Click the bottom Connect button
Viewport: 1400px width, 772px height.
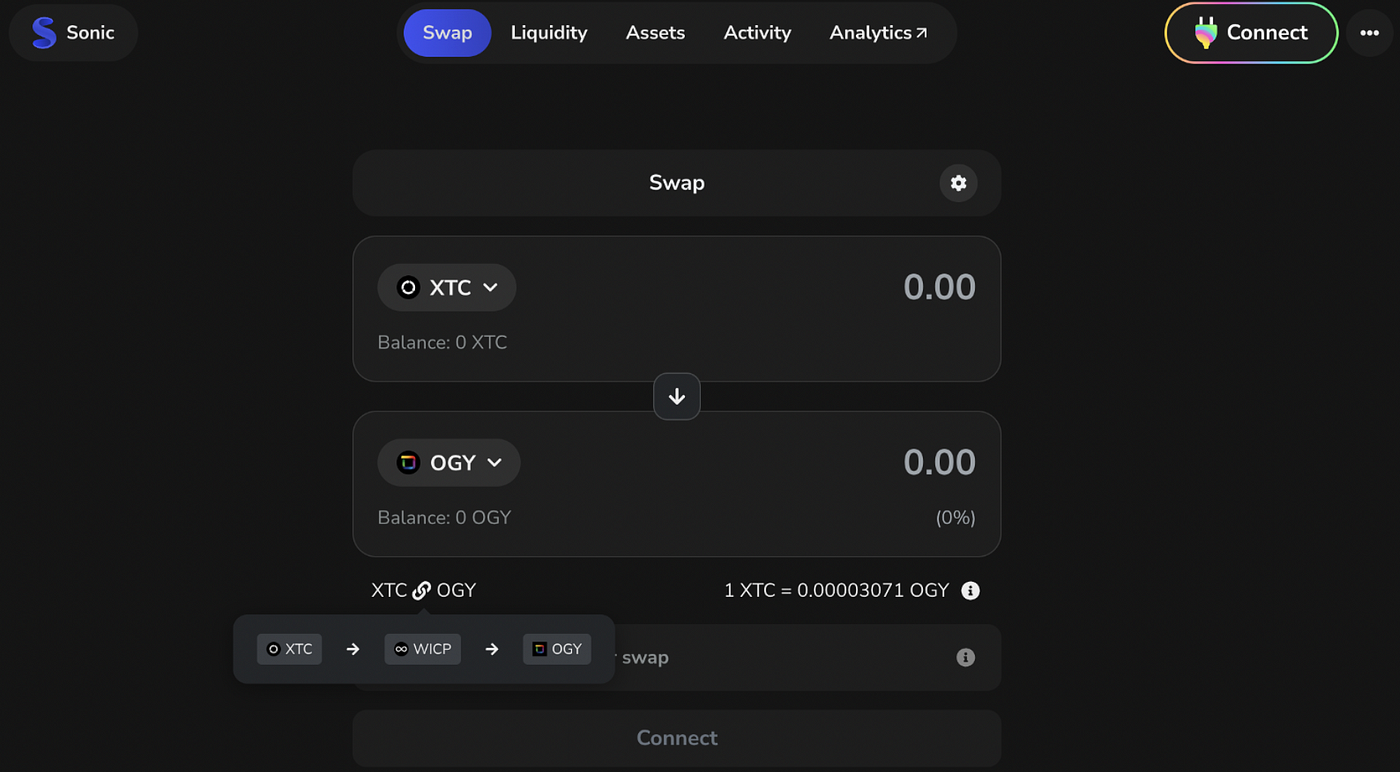point(677,738)
